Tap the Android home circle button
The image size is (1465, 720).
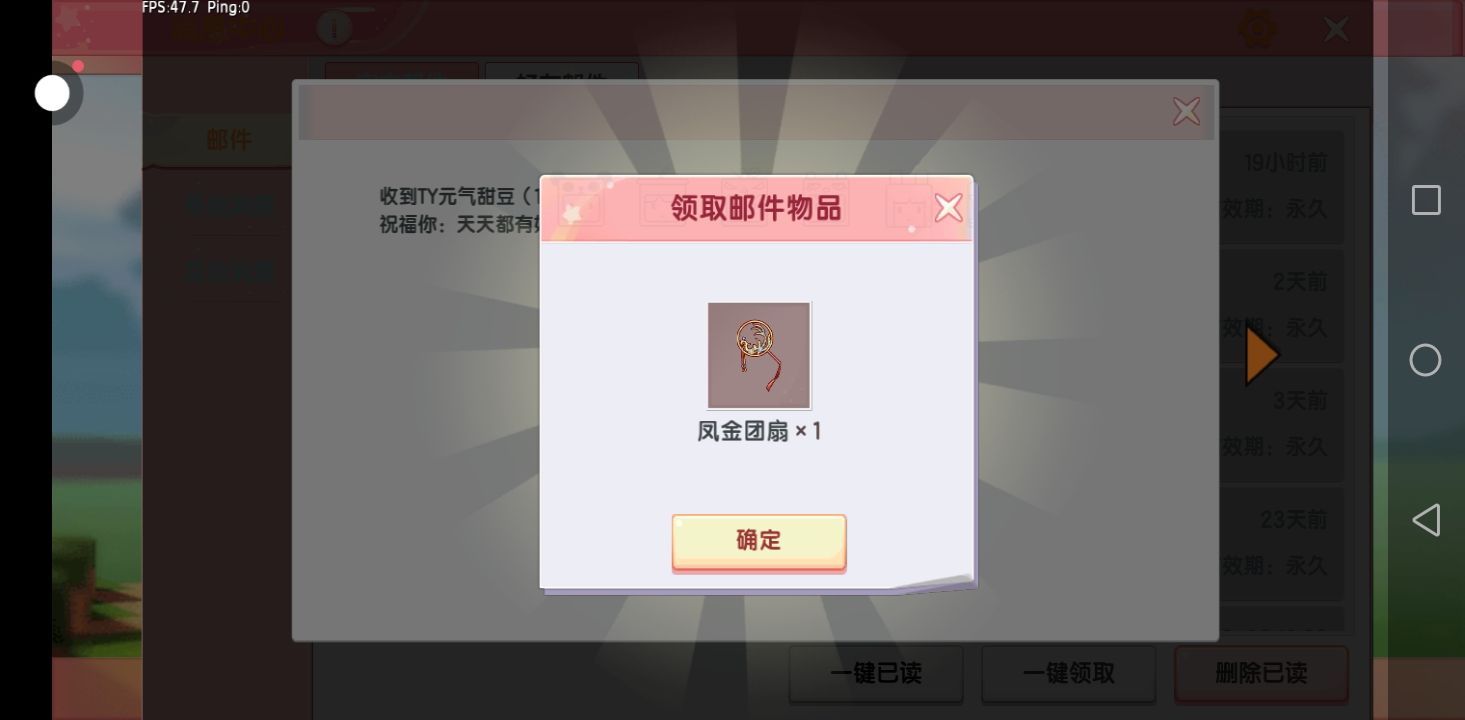click(1425, 360)
